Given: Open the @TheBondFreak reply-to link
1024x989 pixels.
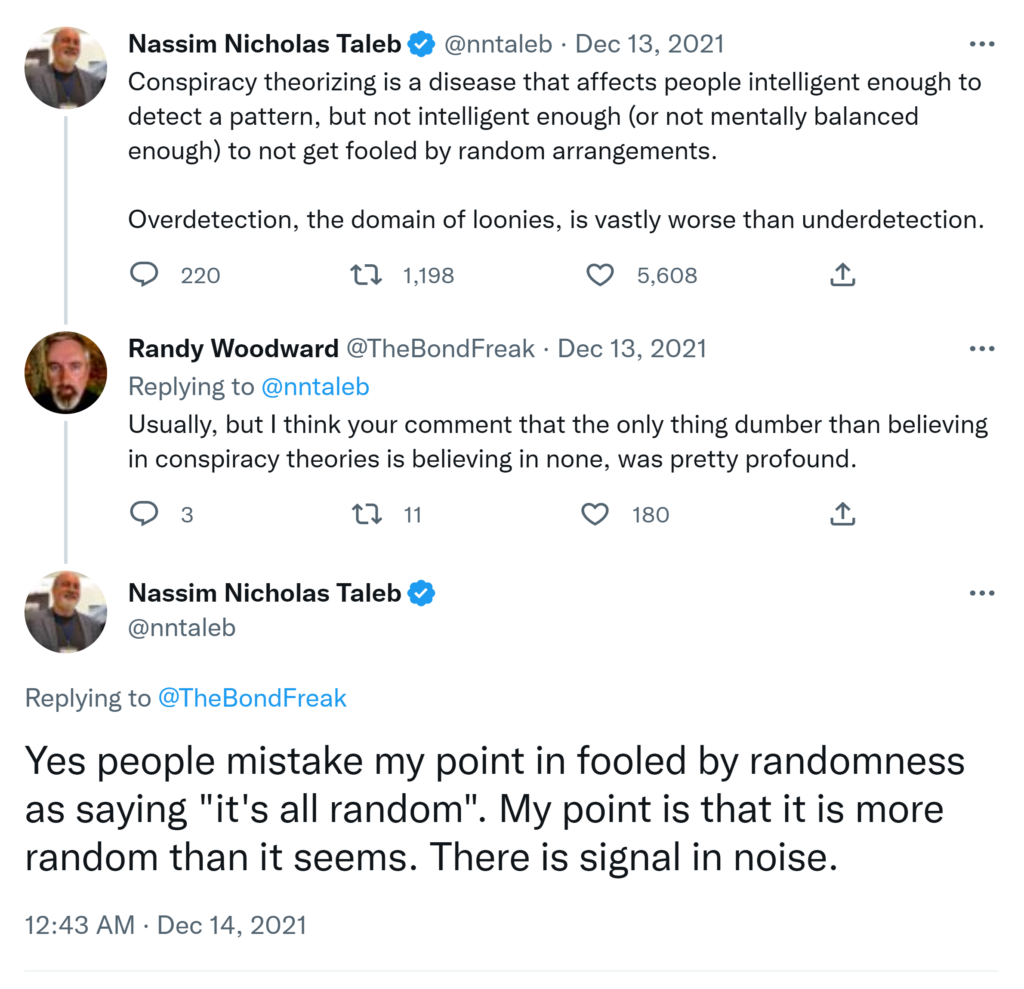Looking at the screenshot, I should pyautogui.click(x=252, y=698).
